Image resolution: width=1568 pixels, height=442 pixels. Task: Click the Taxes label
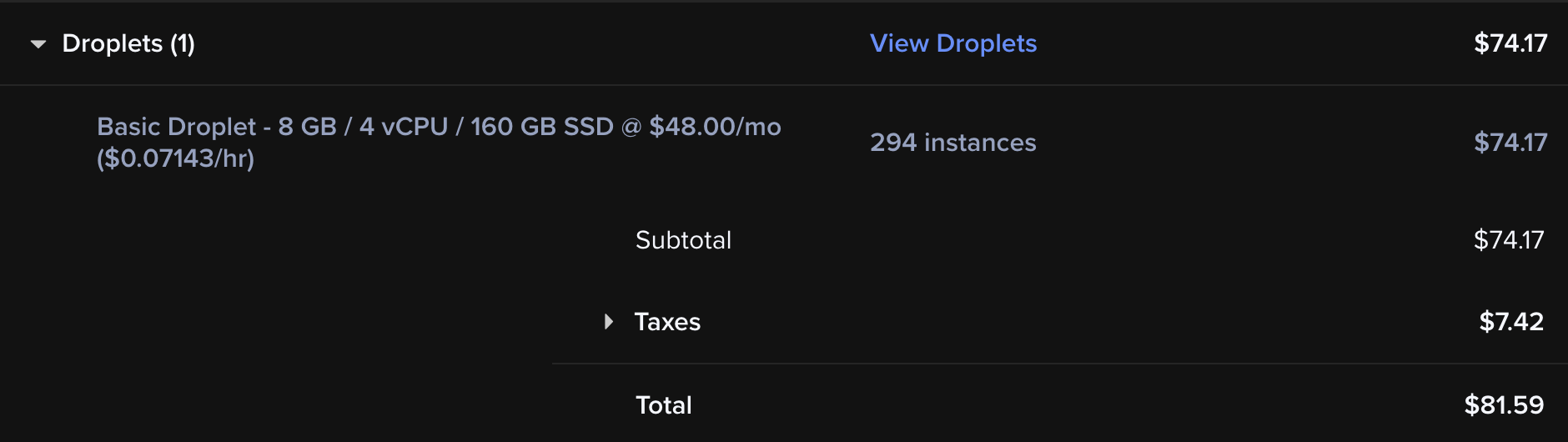coord(667,322)
